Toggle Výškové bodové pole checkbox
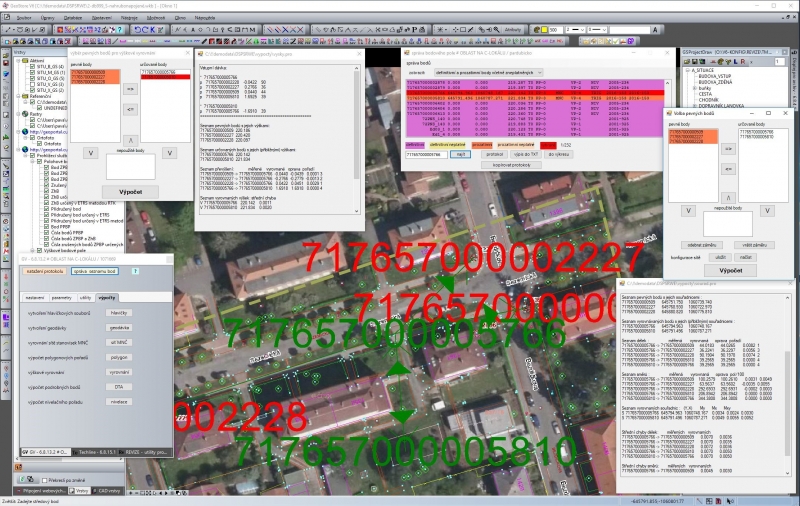Viewport: 800px width, 506px height. (39, 250)
